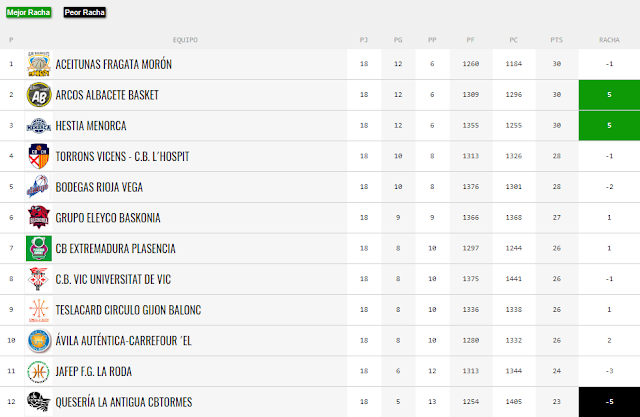Click the green streak cell for Arcos Albacete
Screen dimensions: 640x417
coord(609,95)
